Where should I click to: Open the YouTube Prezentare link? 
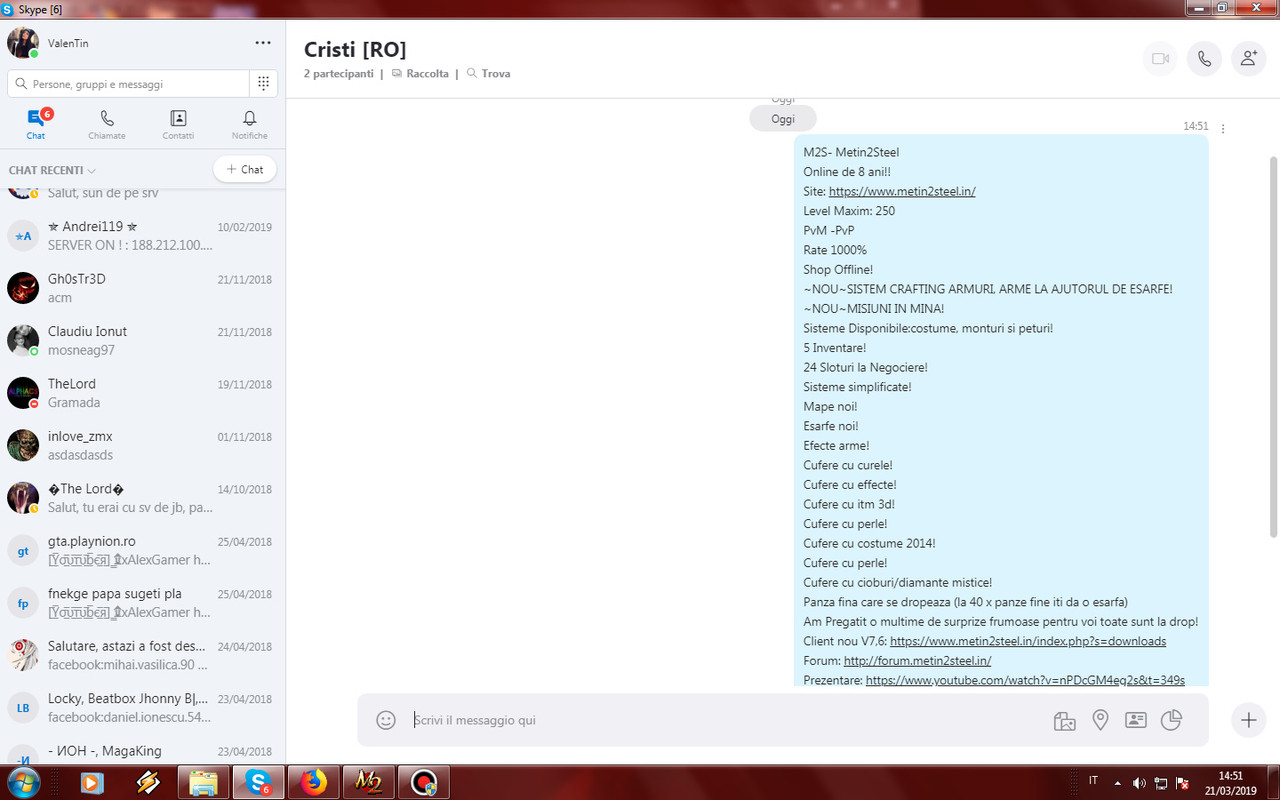point(1025,680)
